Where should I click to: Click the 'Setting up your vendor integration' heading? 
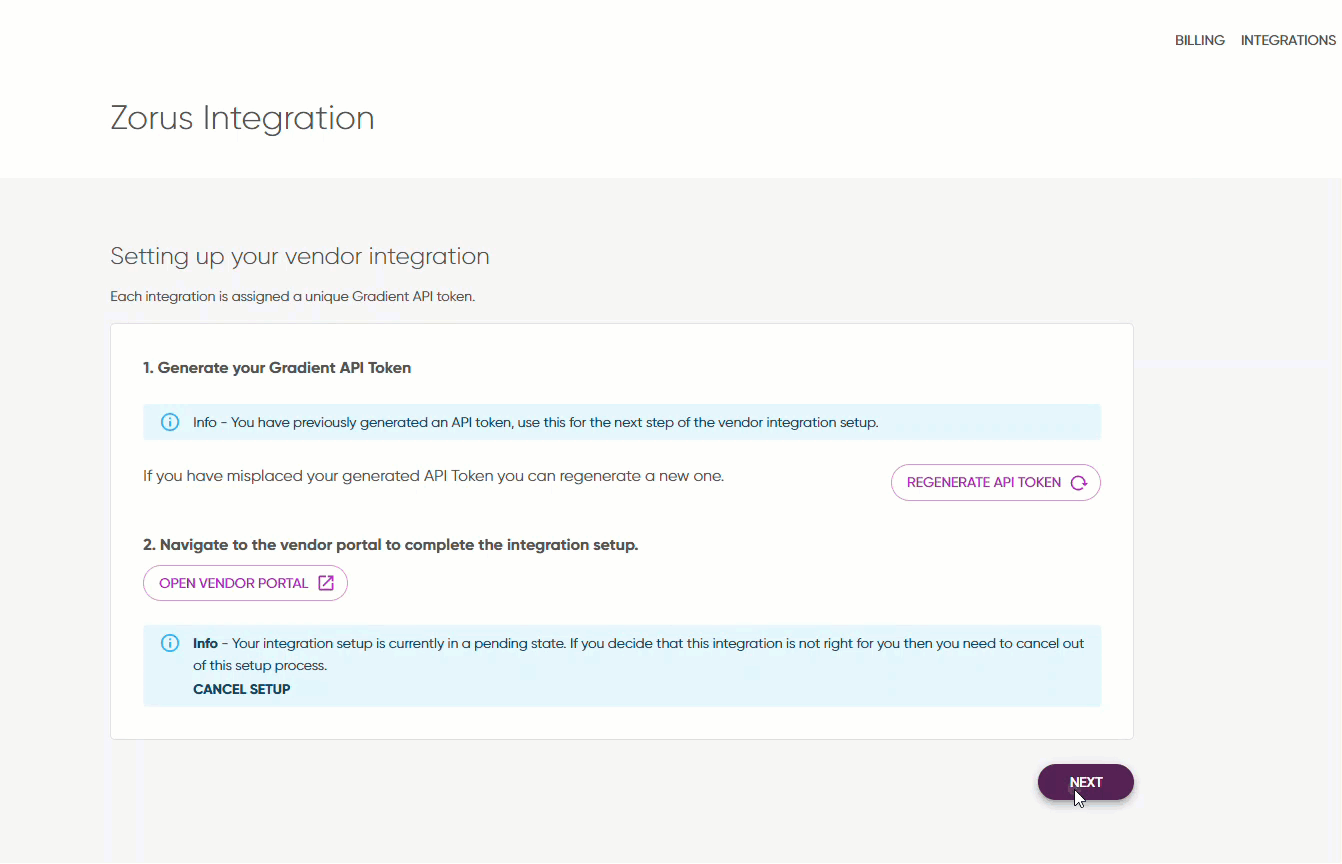click(x=300, y=257)
